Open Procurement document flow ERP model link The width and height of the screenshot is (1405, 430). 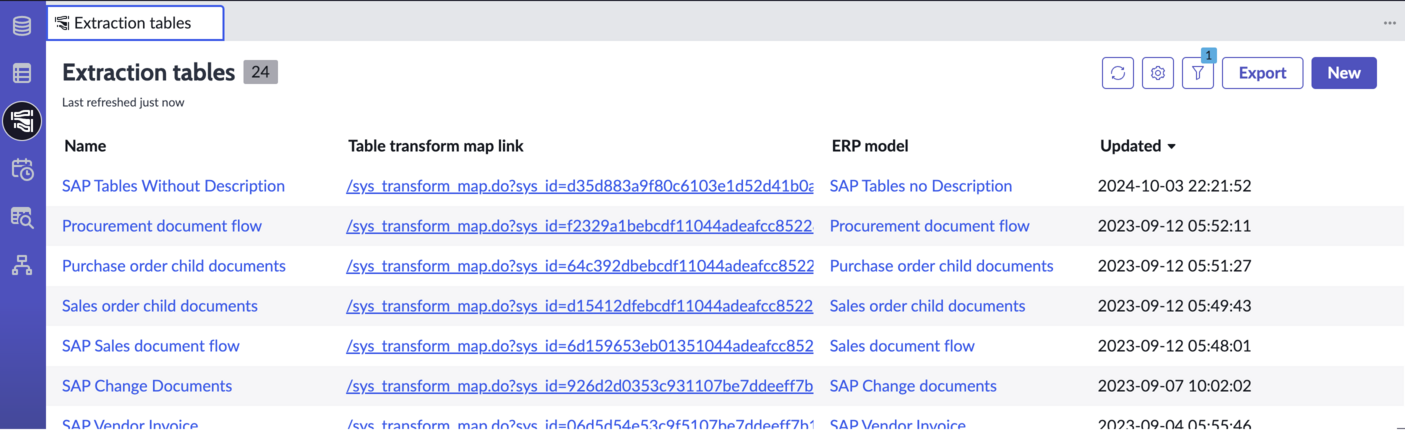[x=930, y=226]
